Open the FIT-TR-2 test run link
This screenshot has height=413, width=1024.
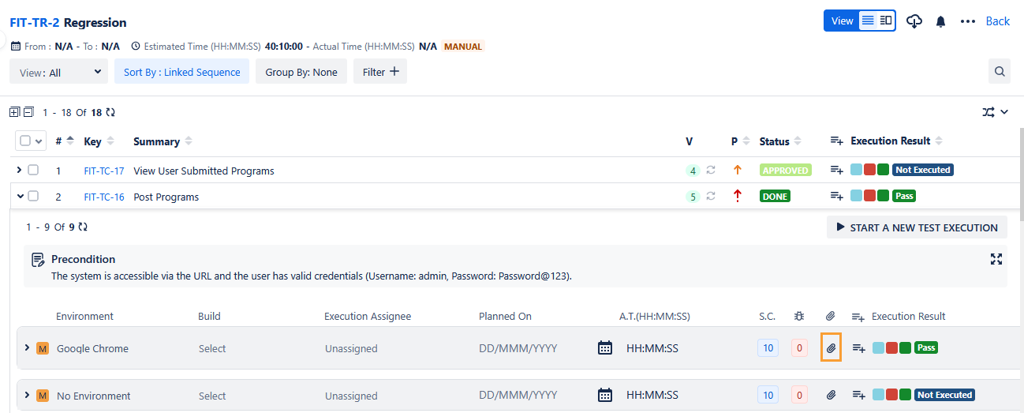(x=35, y=22)
